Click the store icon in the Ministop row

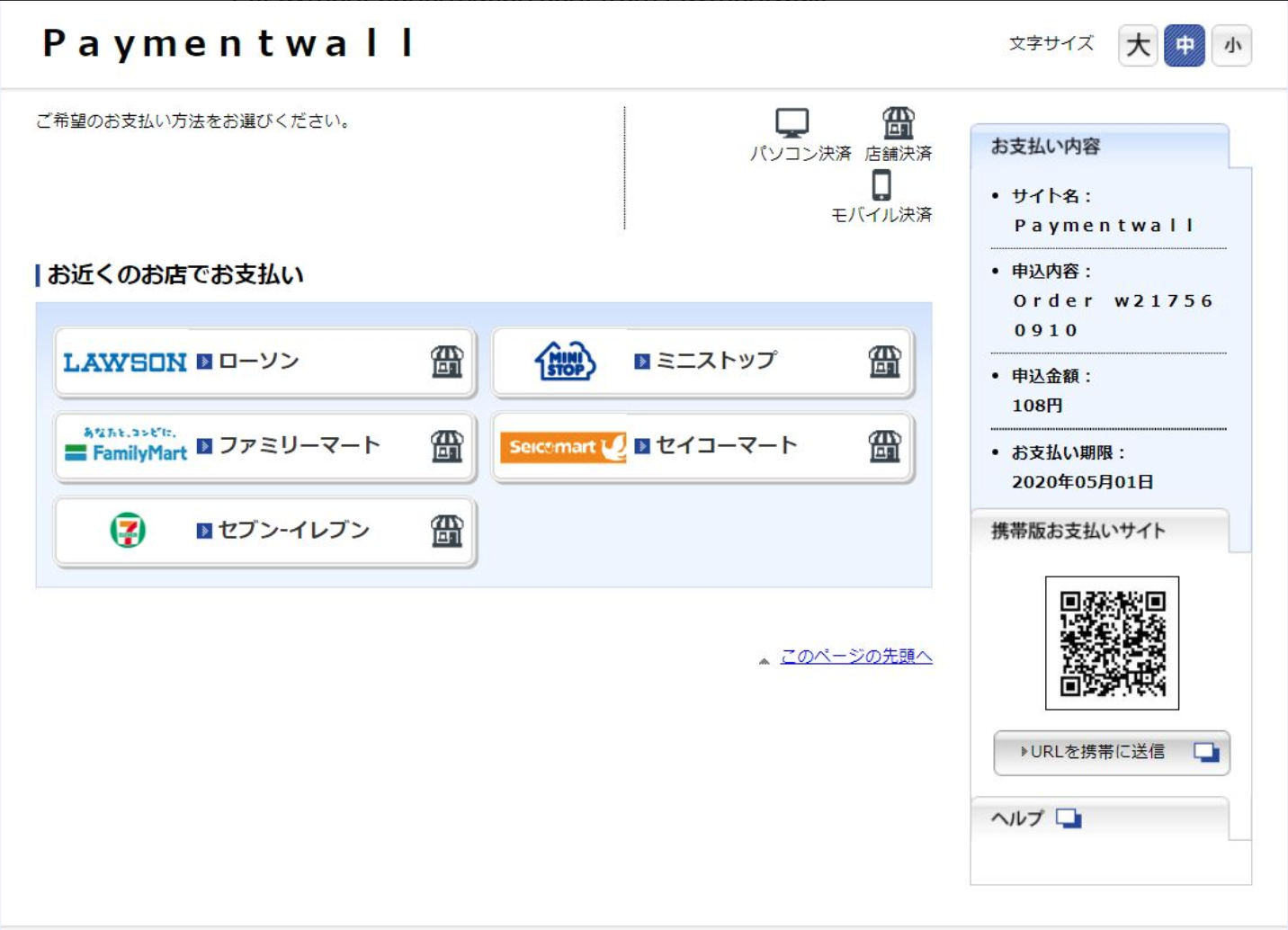tap(885, 362)
